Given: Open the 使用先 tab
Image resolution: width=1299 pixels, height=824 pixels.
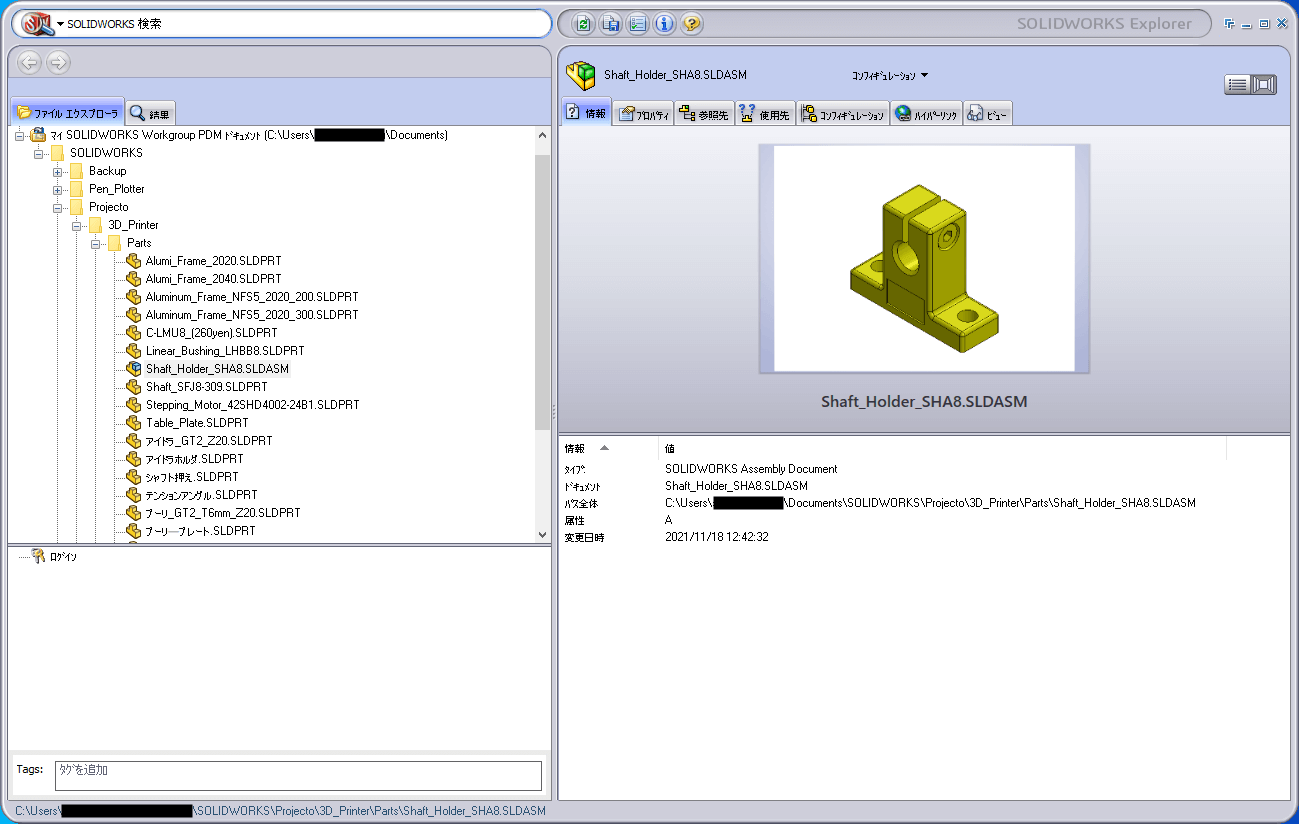Looking at the screenshot, I should click(764, 112).
